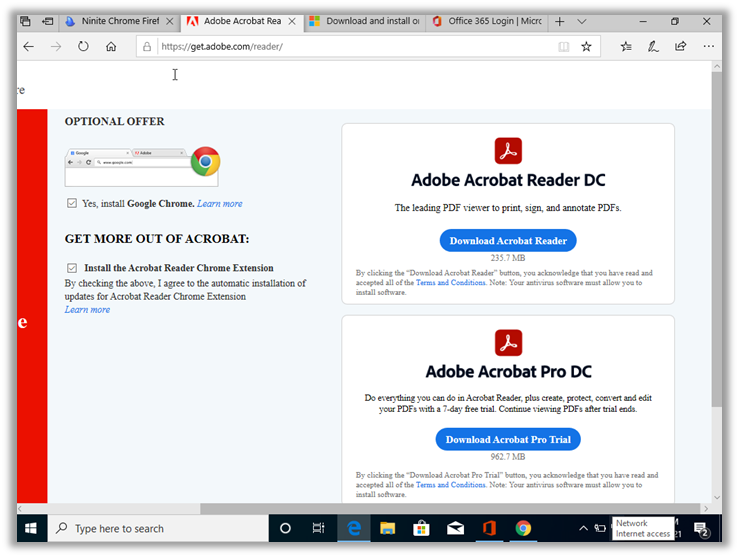
Task: Click Download Acrobat Pro Trial button
Action: [508, 440]
